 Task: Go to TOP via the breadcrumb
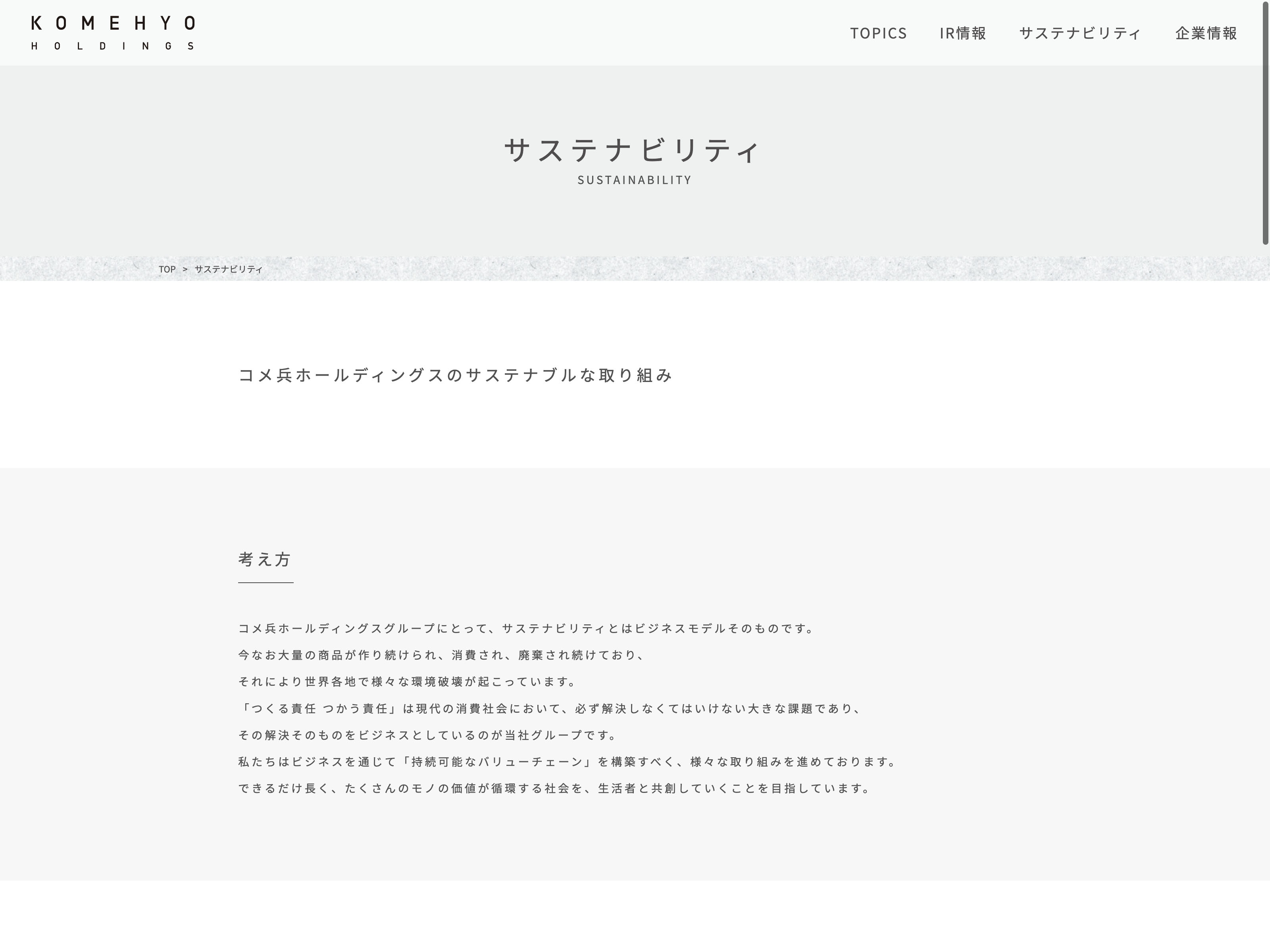(x=167, y=269)
